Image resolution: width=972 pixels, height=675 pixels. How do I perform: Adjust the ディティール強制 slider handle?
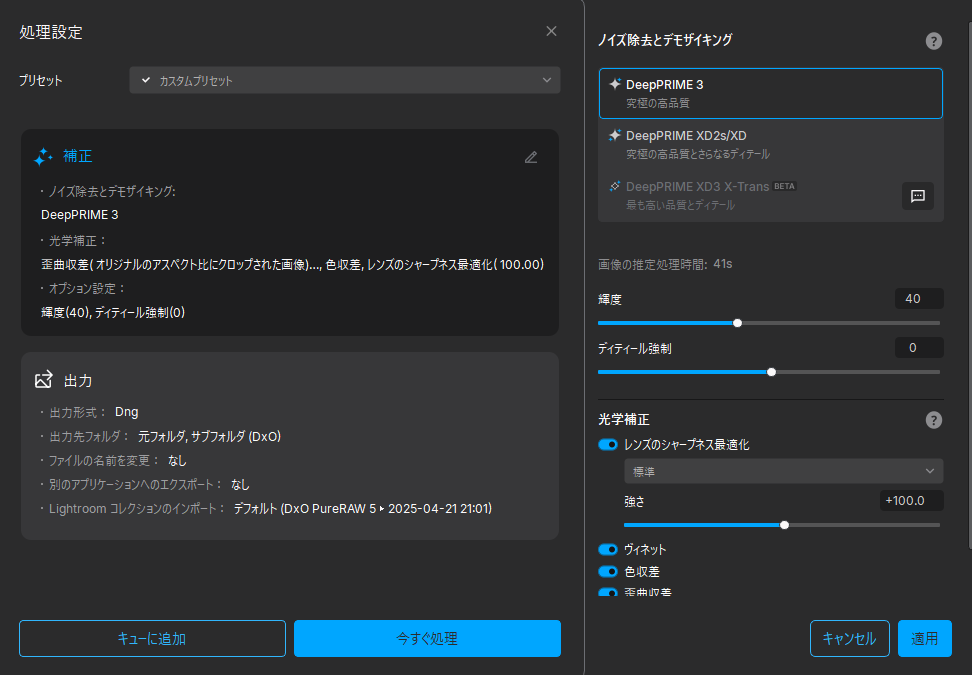point(771,372)
